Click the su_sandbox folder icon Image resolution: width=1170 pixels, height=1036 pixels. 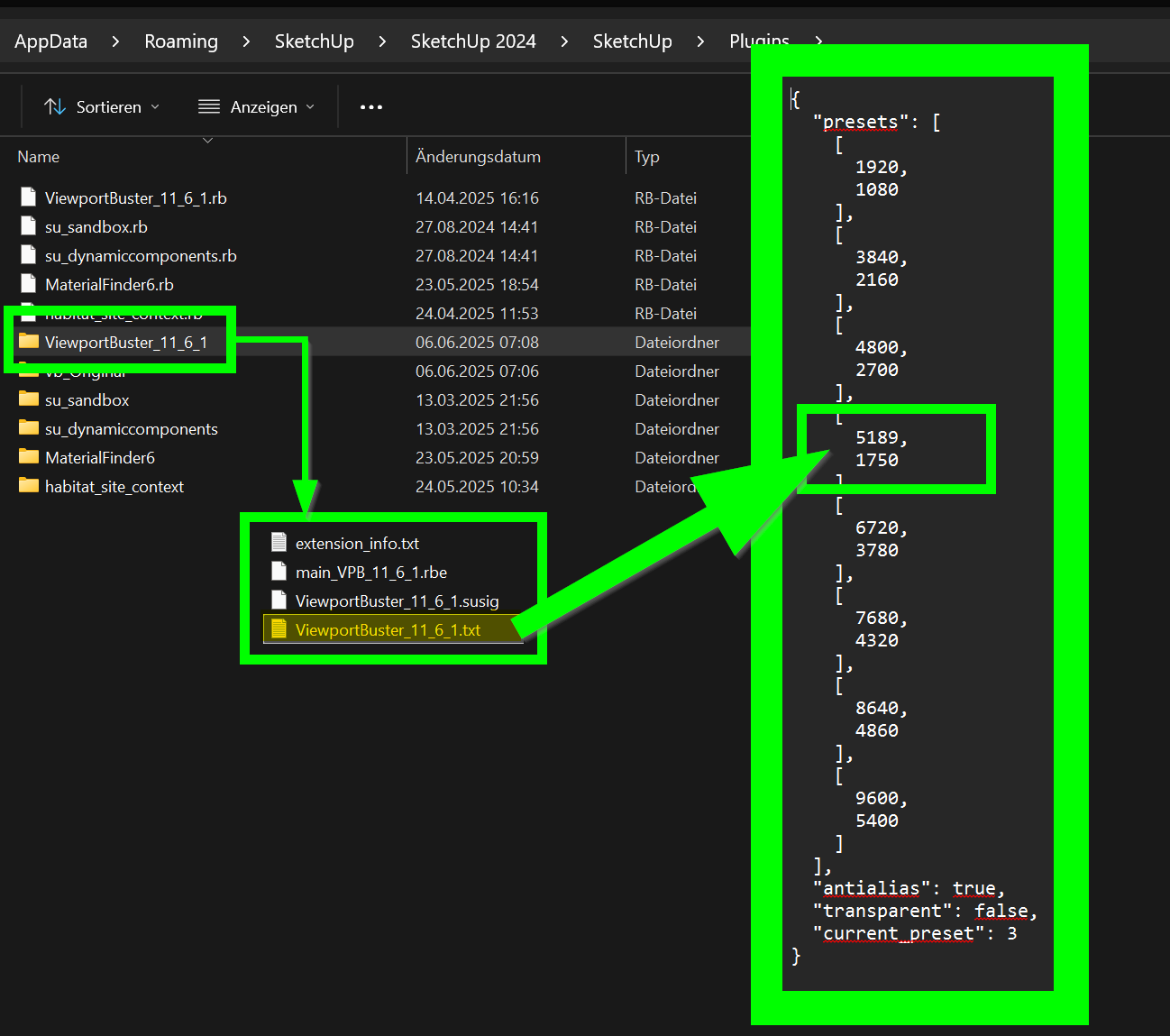point(29,399)
